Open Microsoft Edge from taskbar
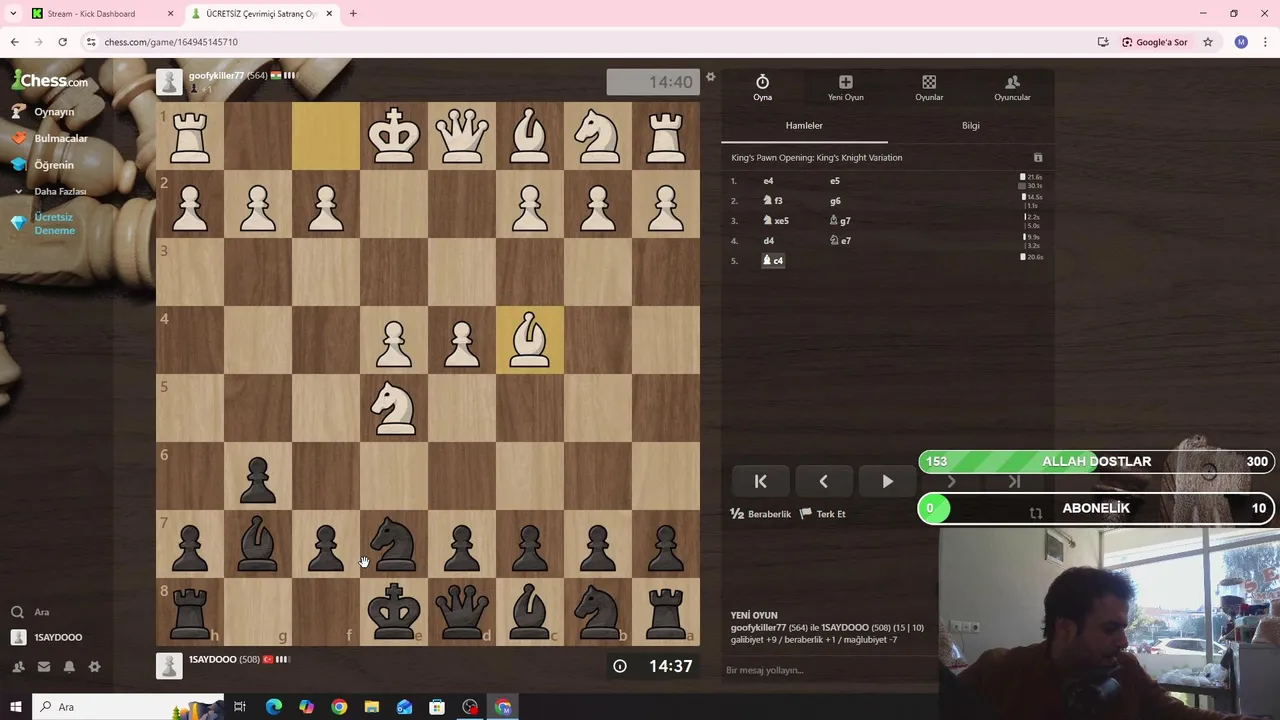Screen dimensions: 1280x720 click(x=274, y=707)
